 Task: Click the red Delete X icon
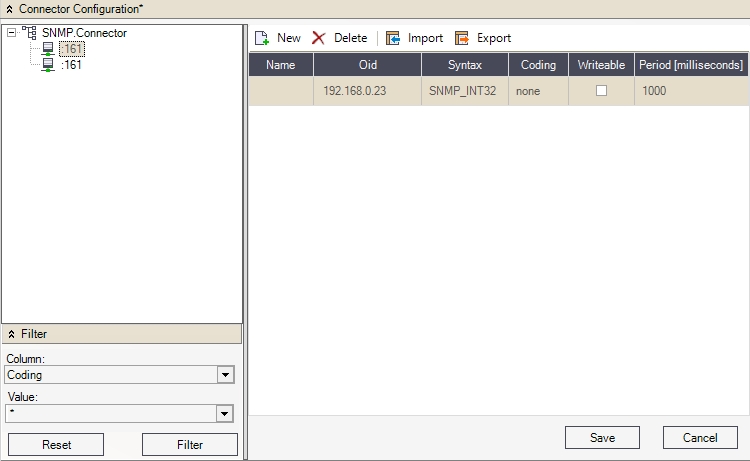(x=319, y=38)
